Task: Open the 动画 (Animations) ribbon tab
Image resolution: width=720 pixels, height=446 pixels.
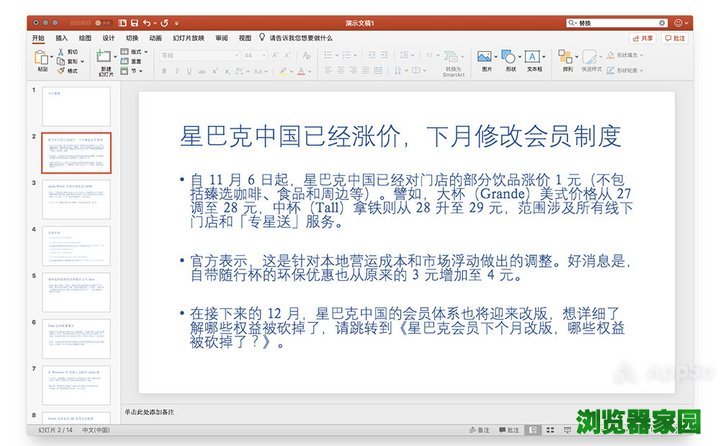Action: [x=156, y=38]
